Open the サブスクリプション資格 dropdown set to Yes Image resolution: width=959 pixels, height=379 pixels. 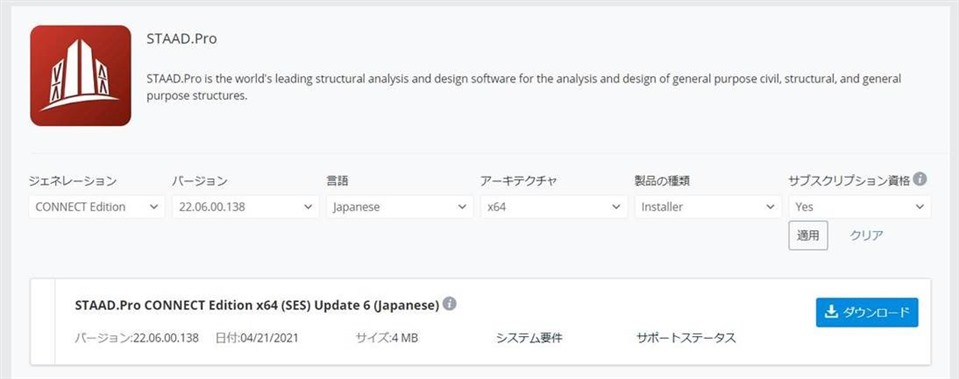(860, 207)
